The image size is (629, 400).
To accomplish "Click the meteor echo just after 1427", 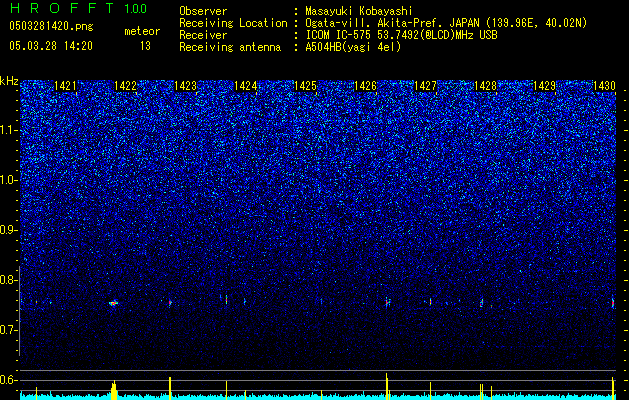I will (430, 302).
